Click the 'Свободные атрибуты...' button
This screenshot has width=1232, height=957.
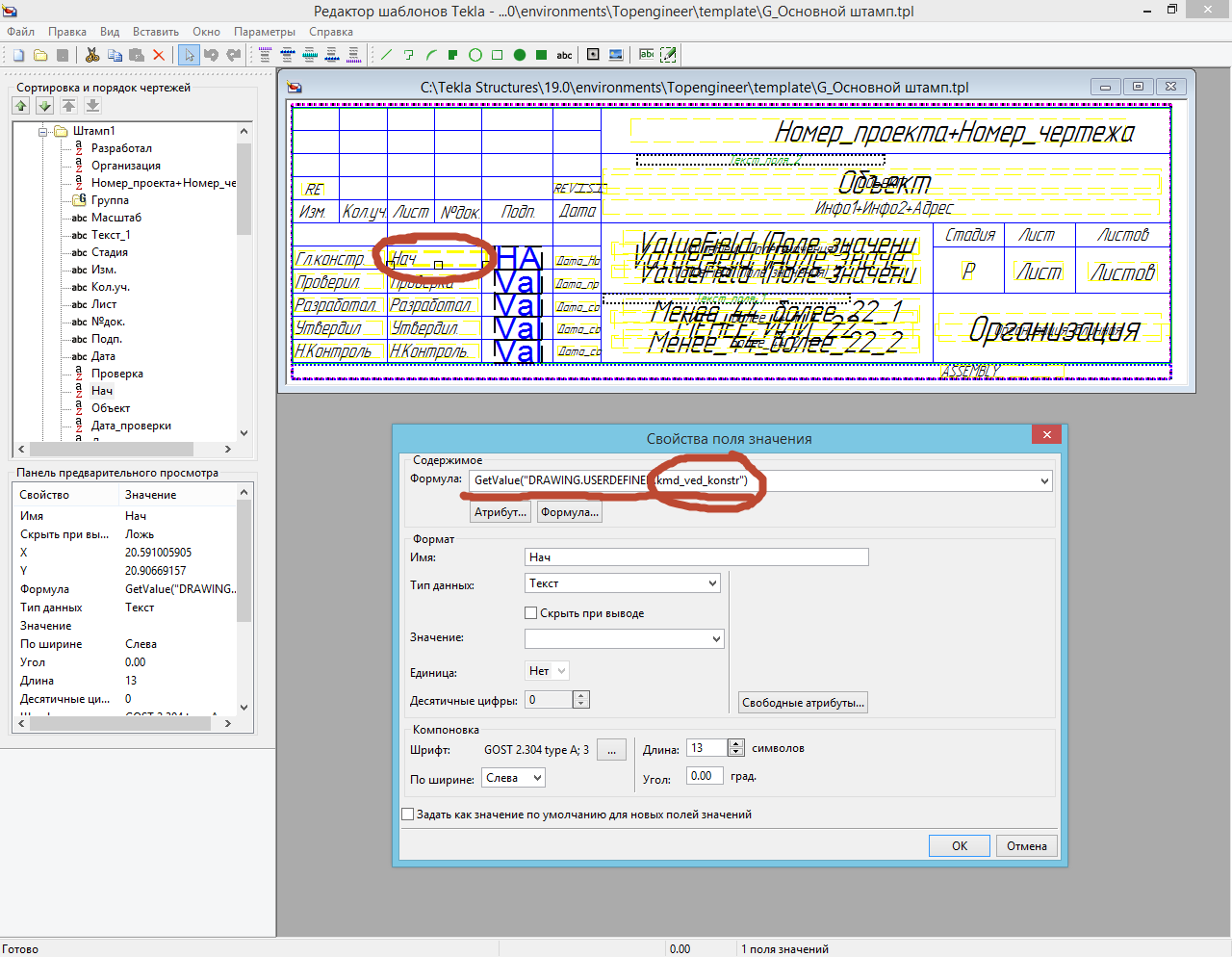[x=804, y=703]
